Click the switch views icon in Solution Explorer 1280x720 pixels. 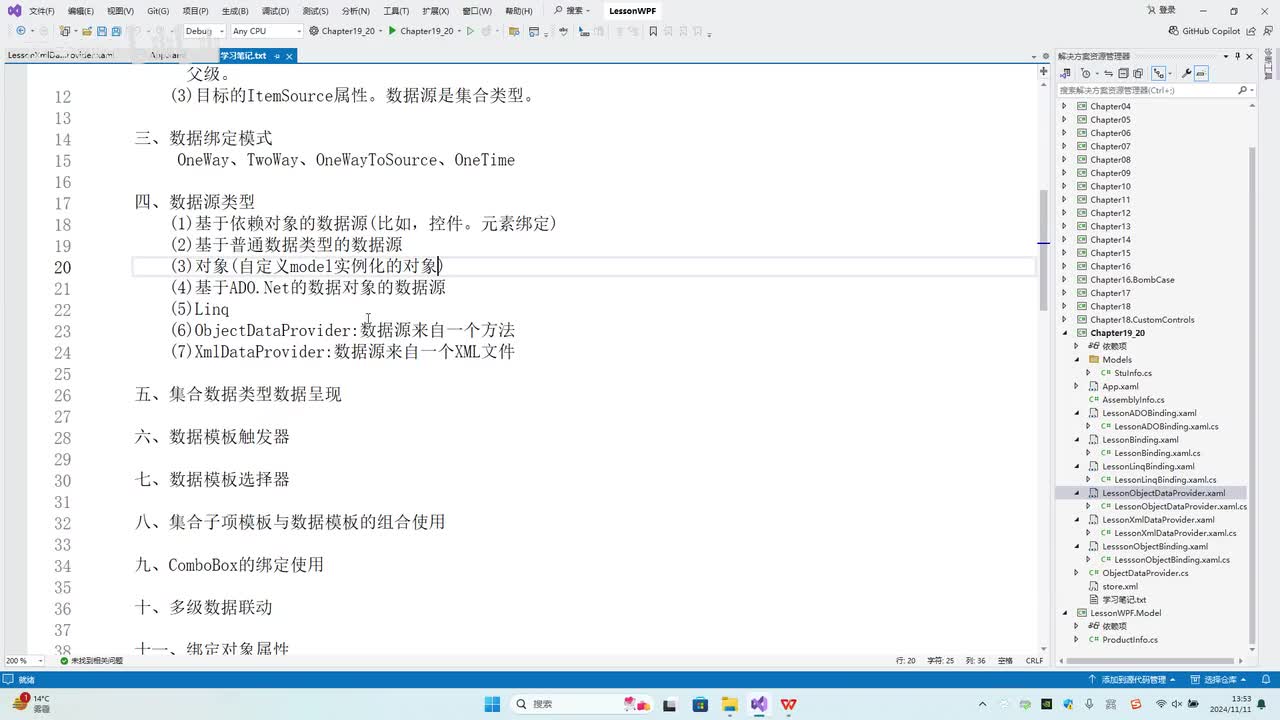coord(1066,73)
